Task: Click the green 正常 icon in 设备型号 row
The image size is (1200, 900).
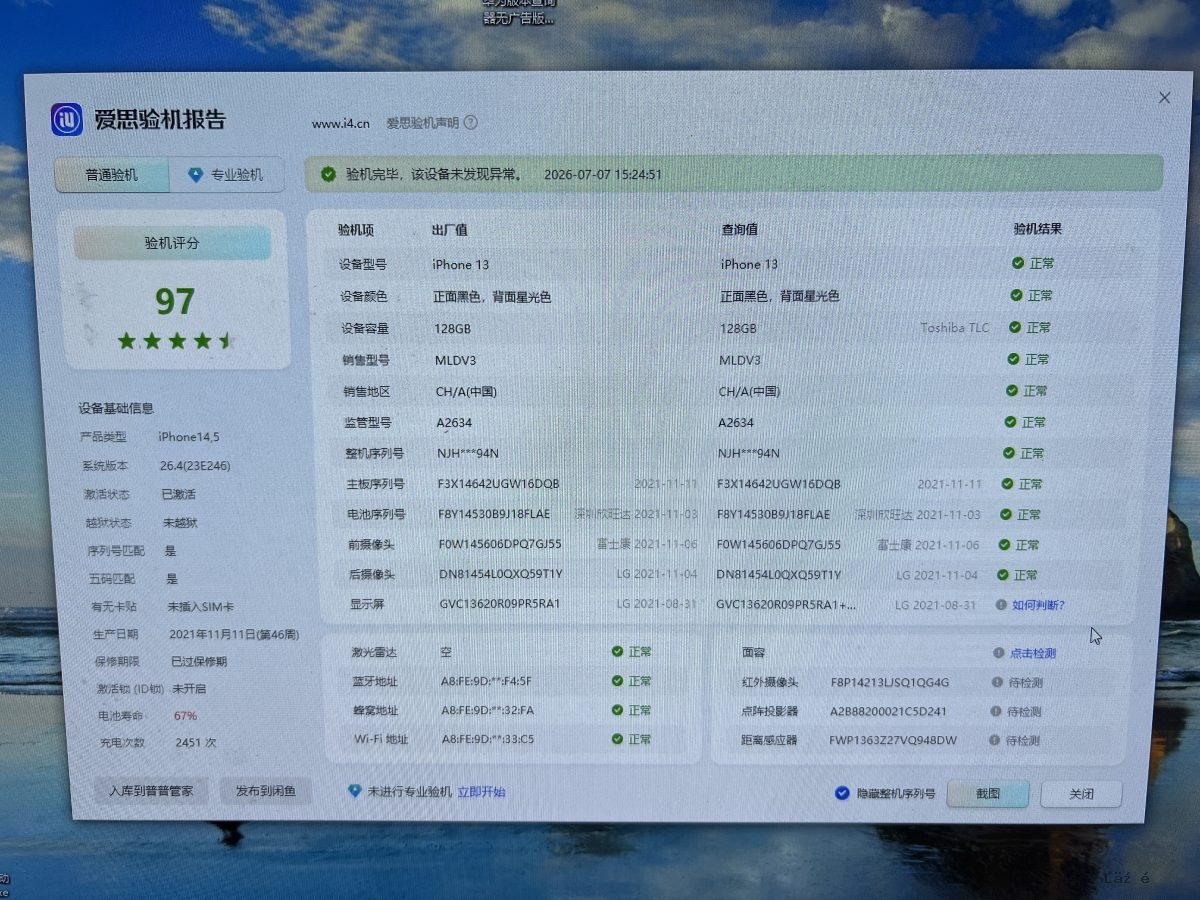Action: tap(1018, 263)
